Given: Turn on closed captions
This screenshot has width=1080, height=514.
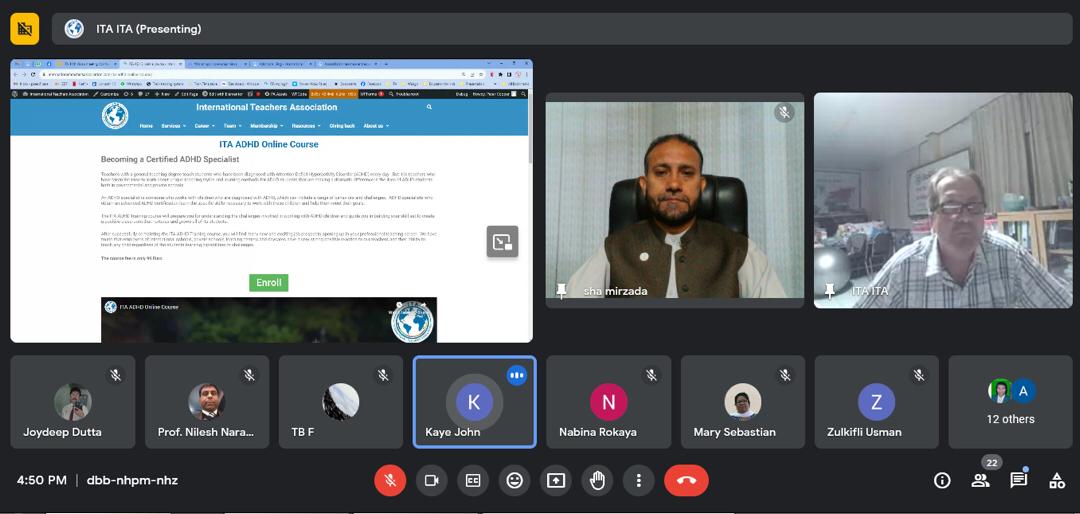Looking at the screenshot, I should [473, 480].
